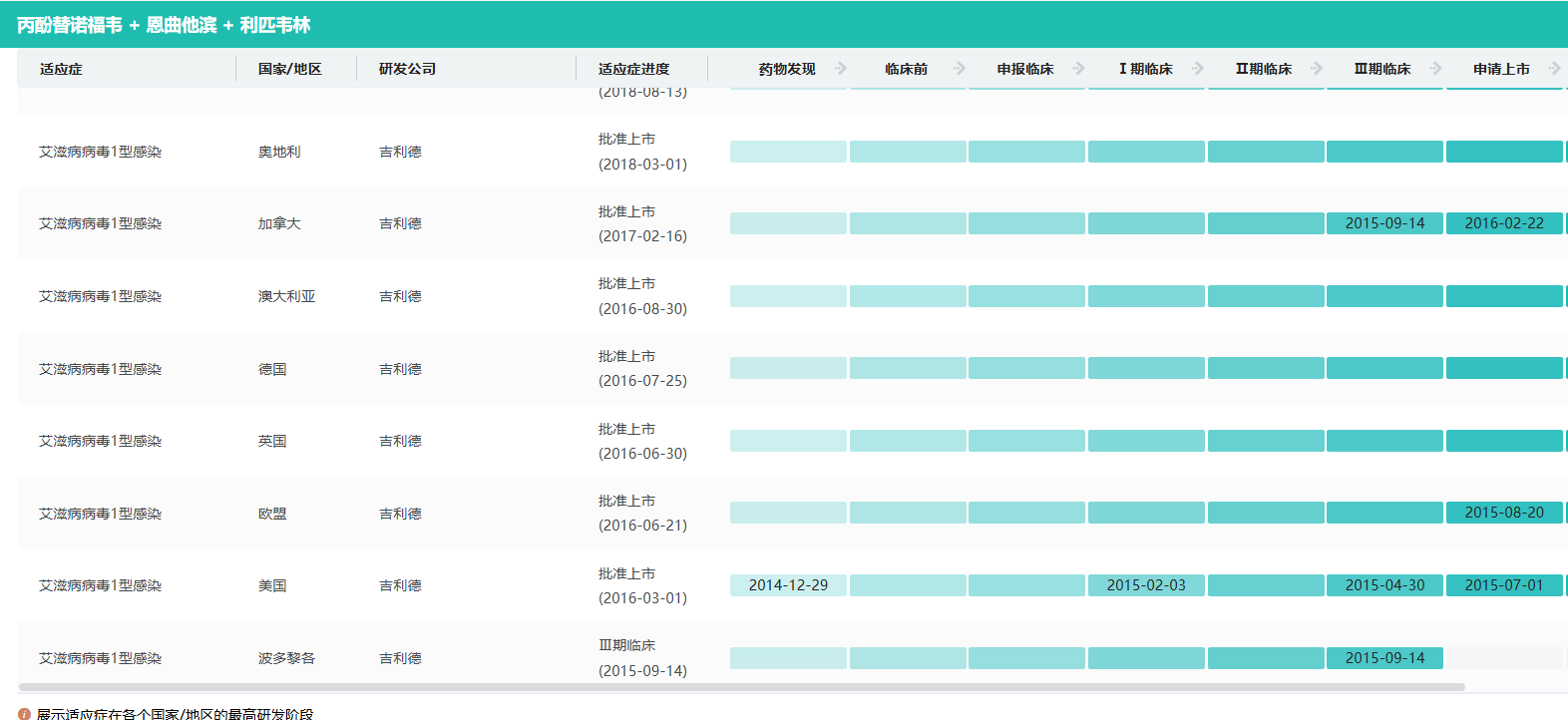Click the arrow icon after II期临床 header

click(1317, 69)
